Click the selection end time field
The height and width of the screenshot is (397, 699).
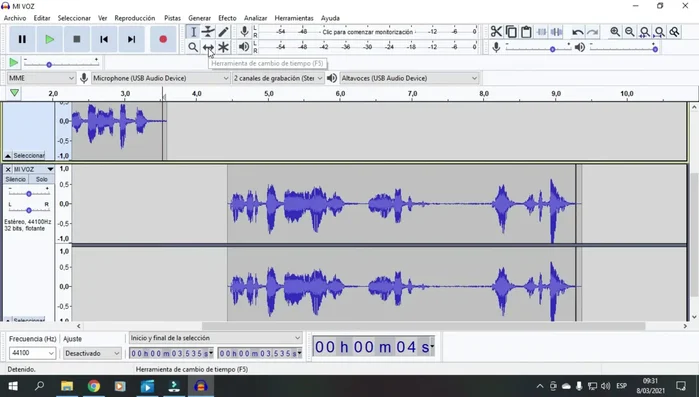tap(260, 353)
